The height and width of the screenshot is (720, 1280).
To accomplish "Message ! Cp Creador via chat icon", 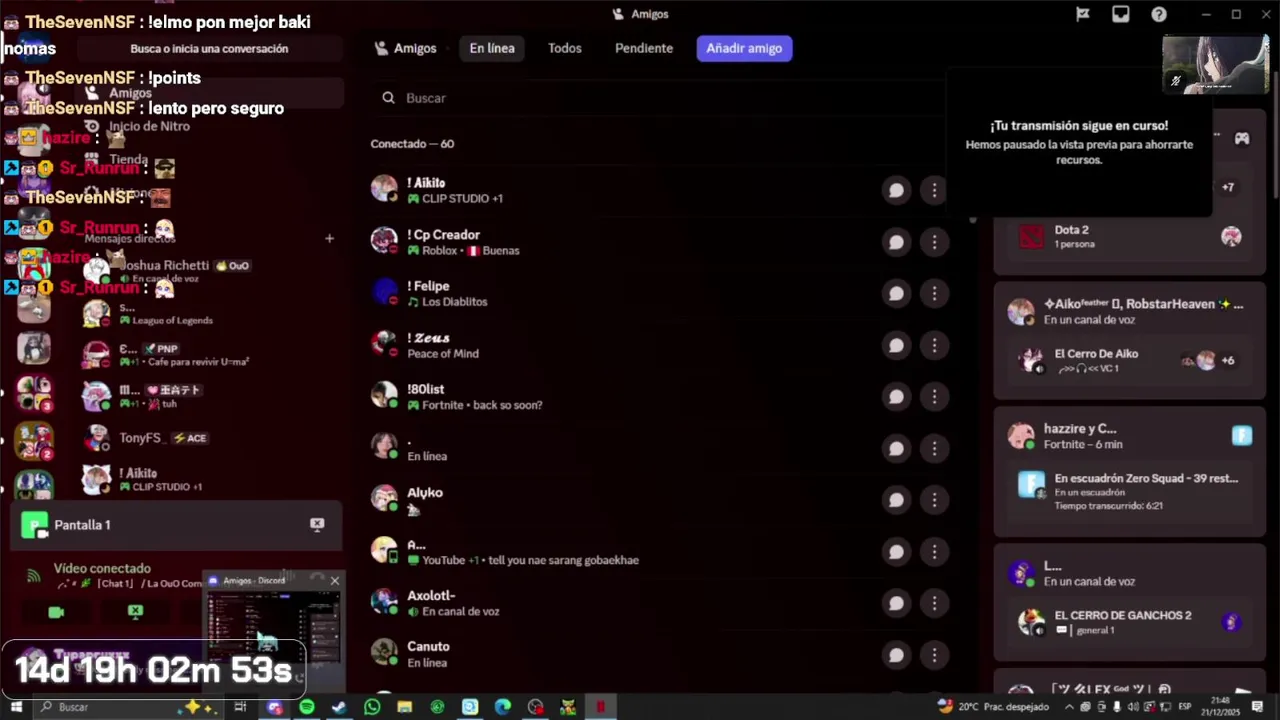I will tap(896, 242).
